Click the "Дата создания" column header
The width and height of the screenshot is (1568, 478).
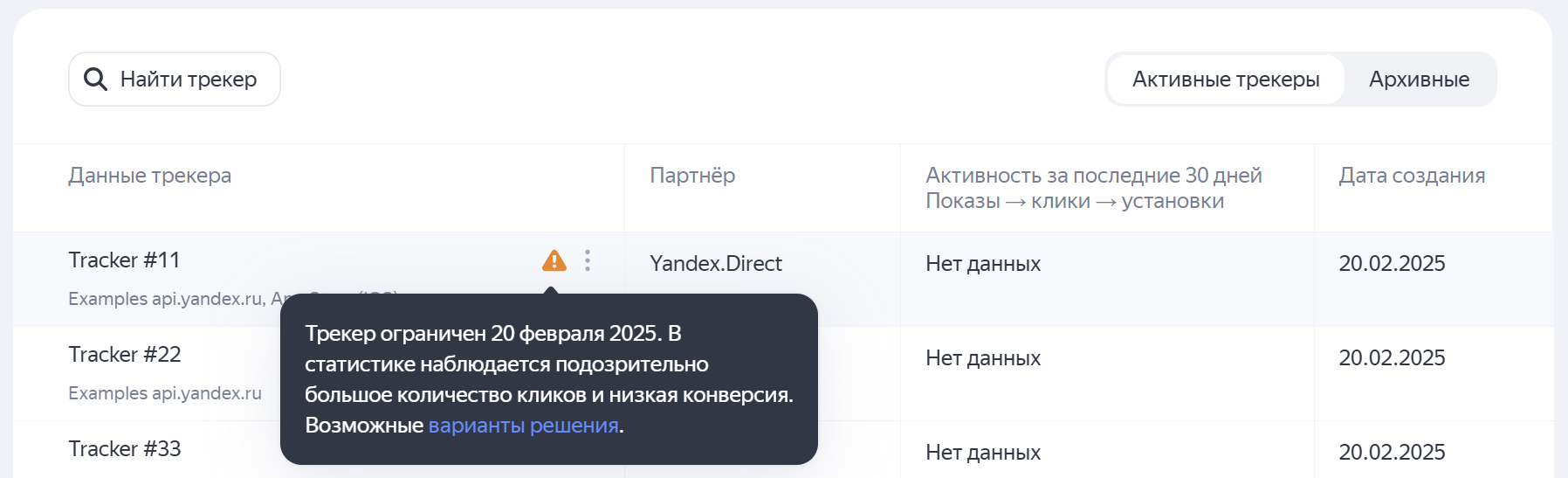click(x=1412, y=176)
